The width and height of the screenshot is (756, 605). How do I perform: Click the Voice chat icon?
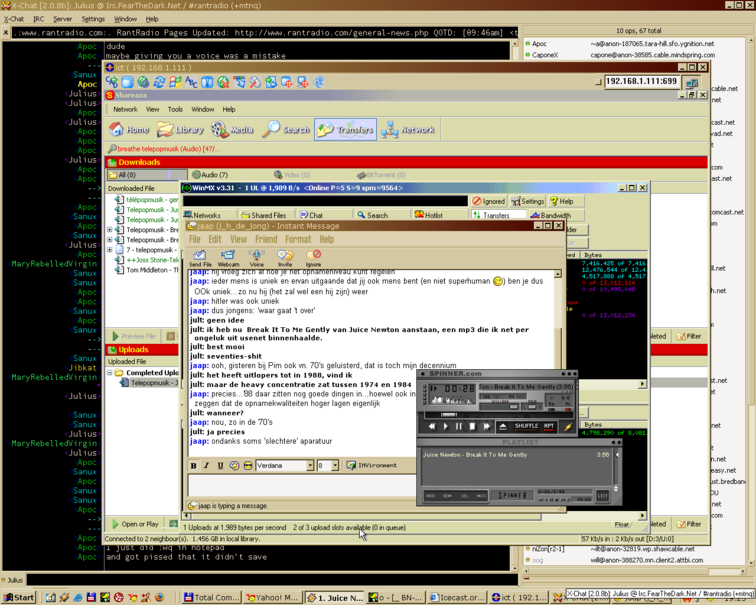pos(257,258)
